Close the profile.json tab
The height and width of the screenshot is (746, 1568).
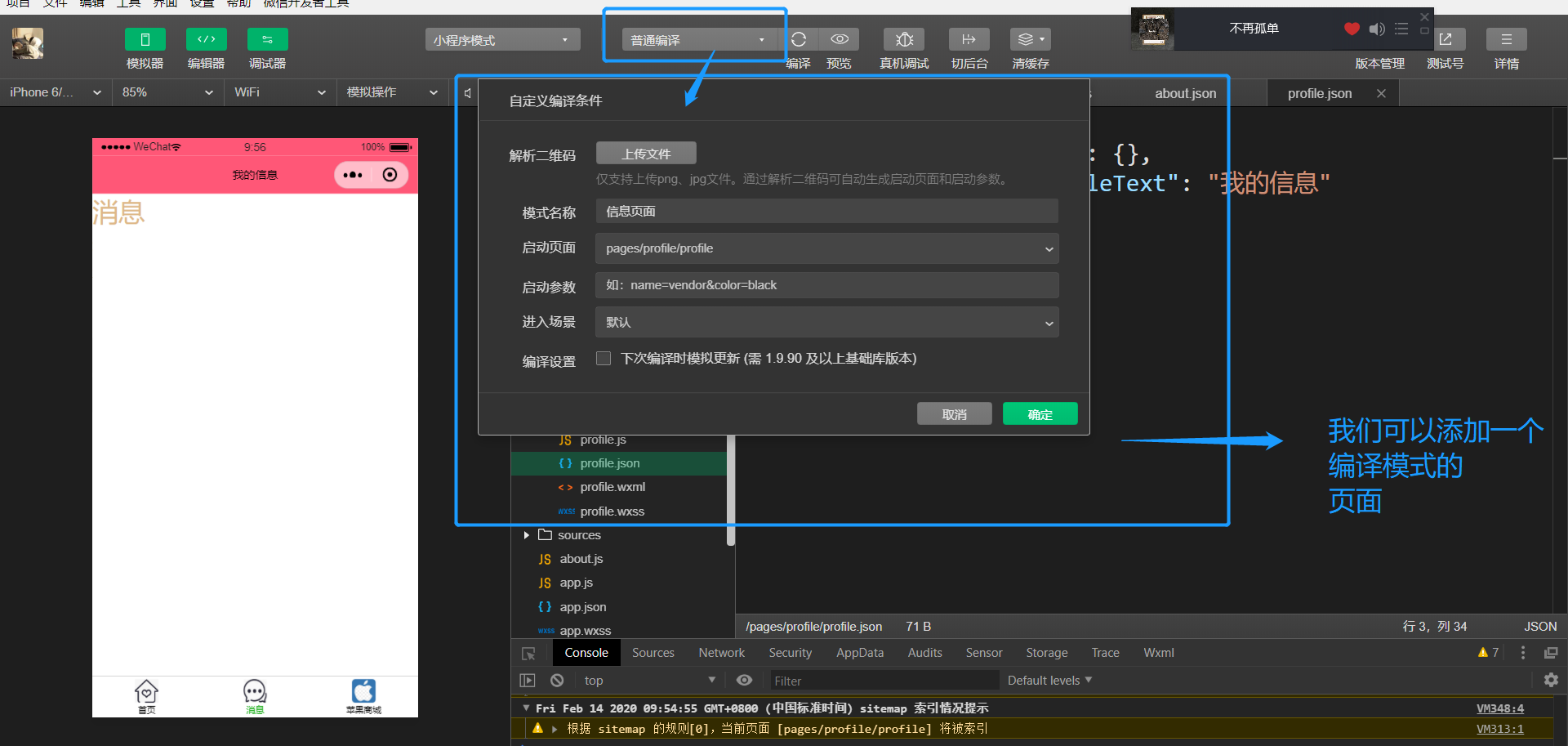[1381, 93]
